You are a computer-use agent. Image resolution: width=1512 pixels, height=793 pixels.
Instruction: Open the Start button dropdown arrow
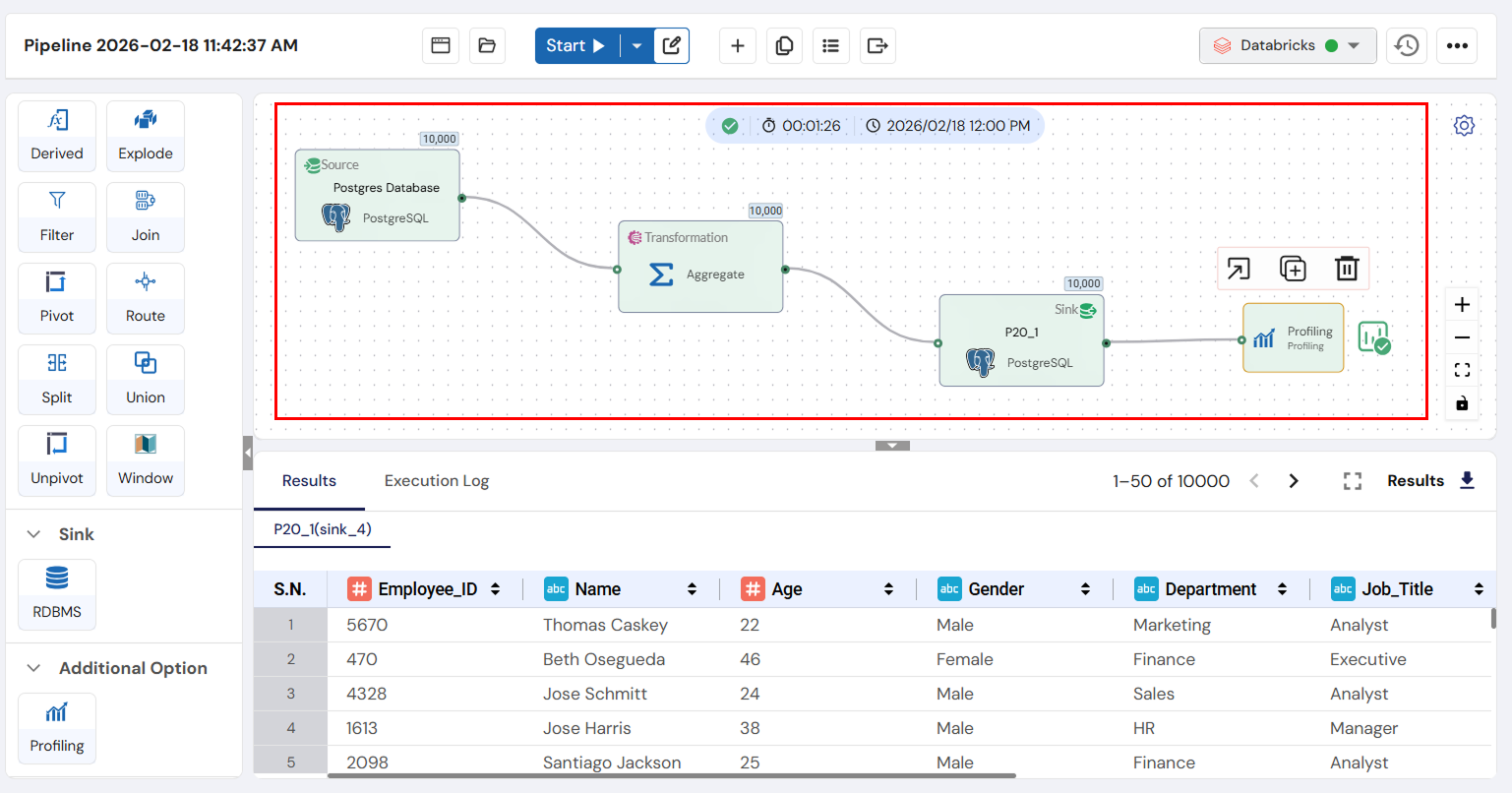coord(635,45)
